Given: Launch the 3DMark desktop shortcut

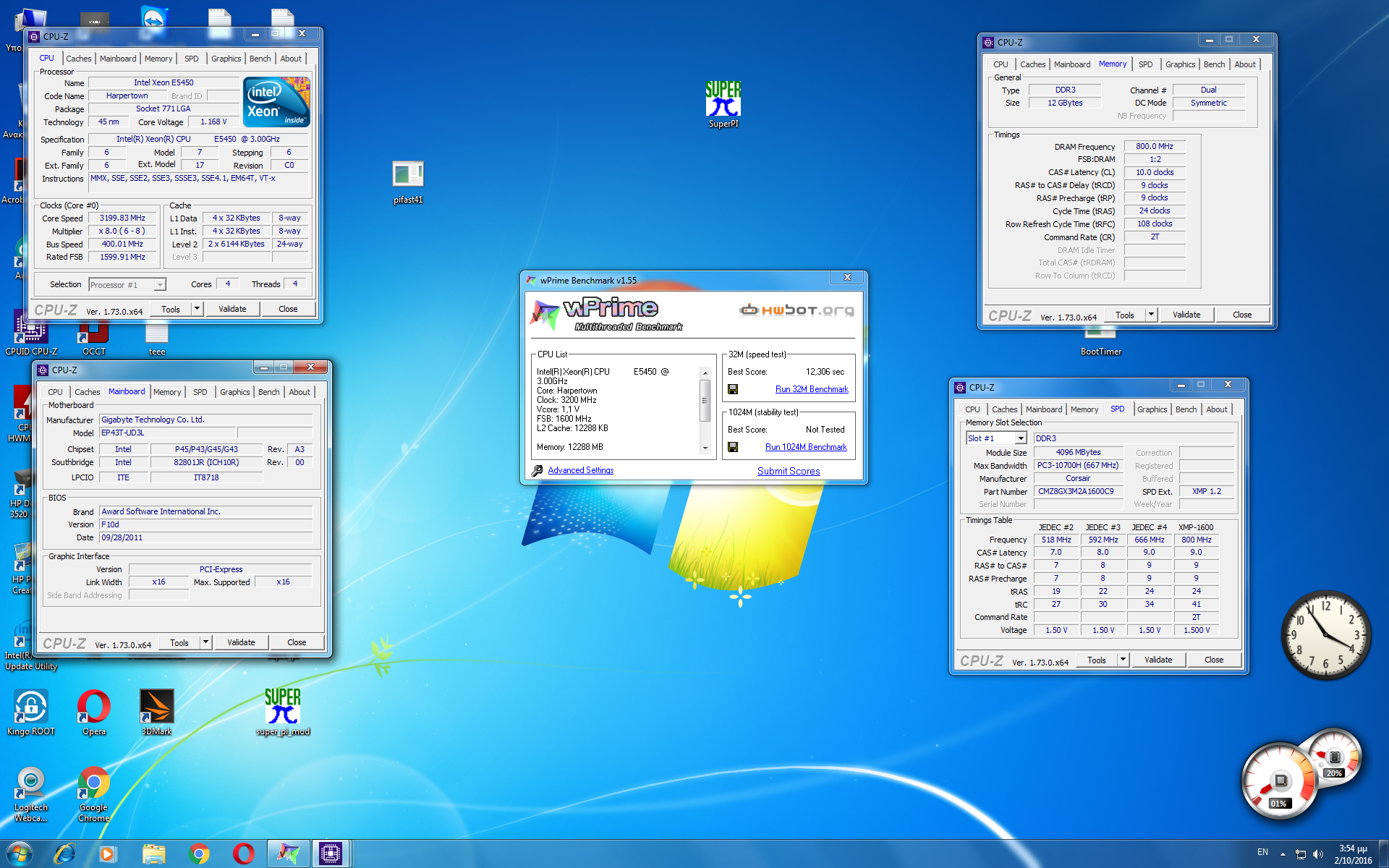Looking at the screenshot, I should click(x=157, y=712).
